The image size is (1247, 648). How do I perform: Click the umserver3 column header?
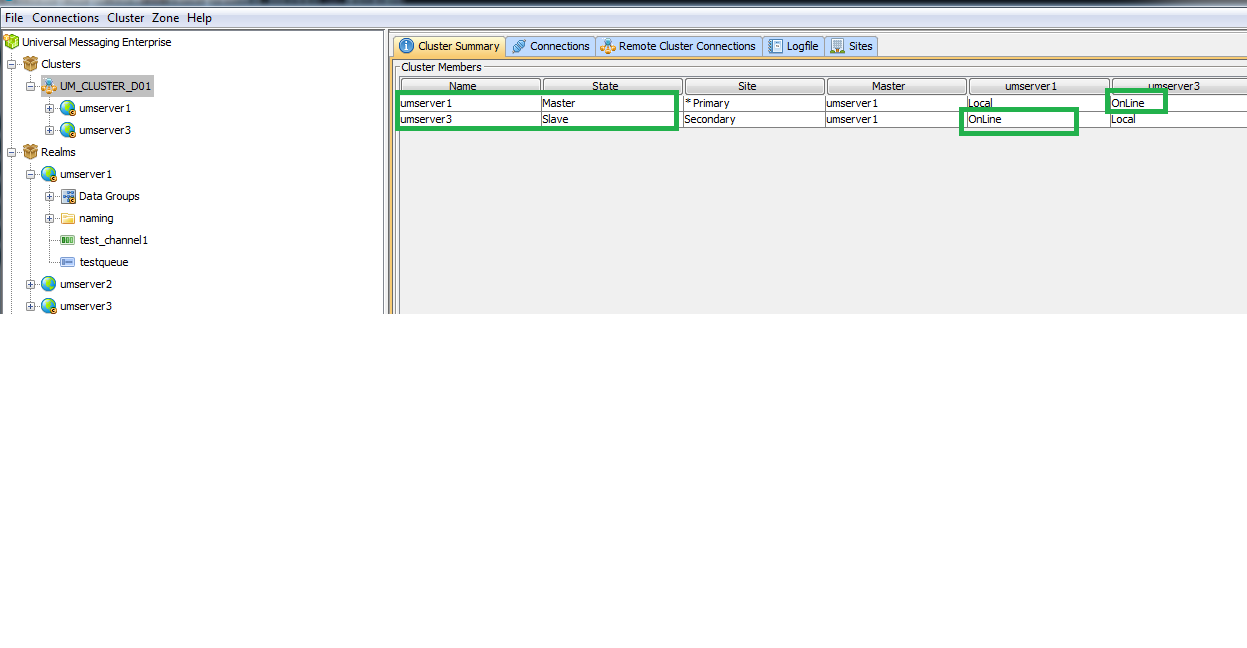click(x=1179, y=86)
